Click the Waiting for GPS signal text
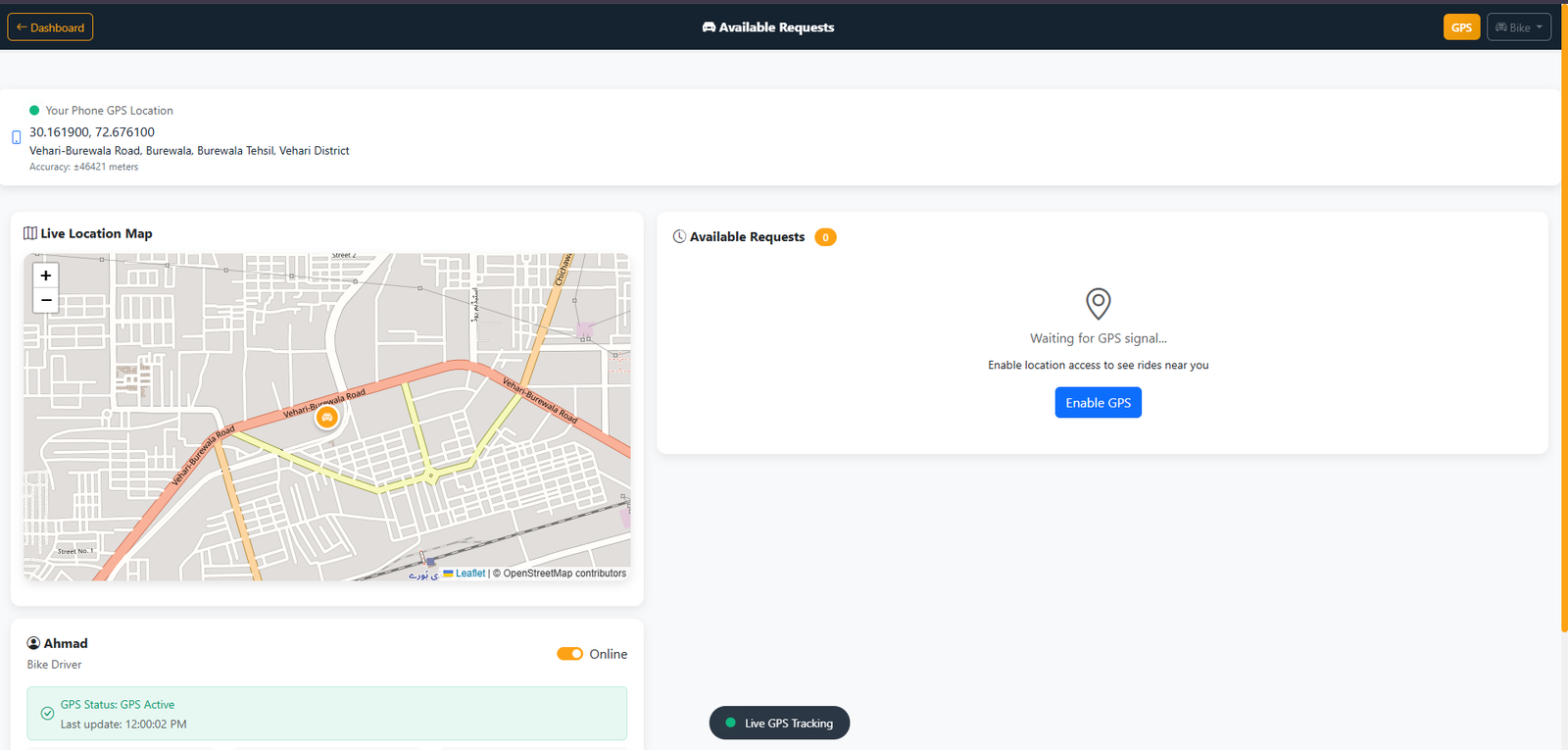The image size is (1568, 750). [x=1098, y=338]
